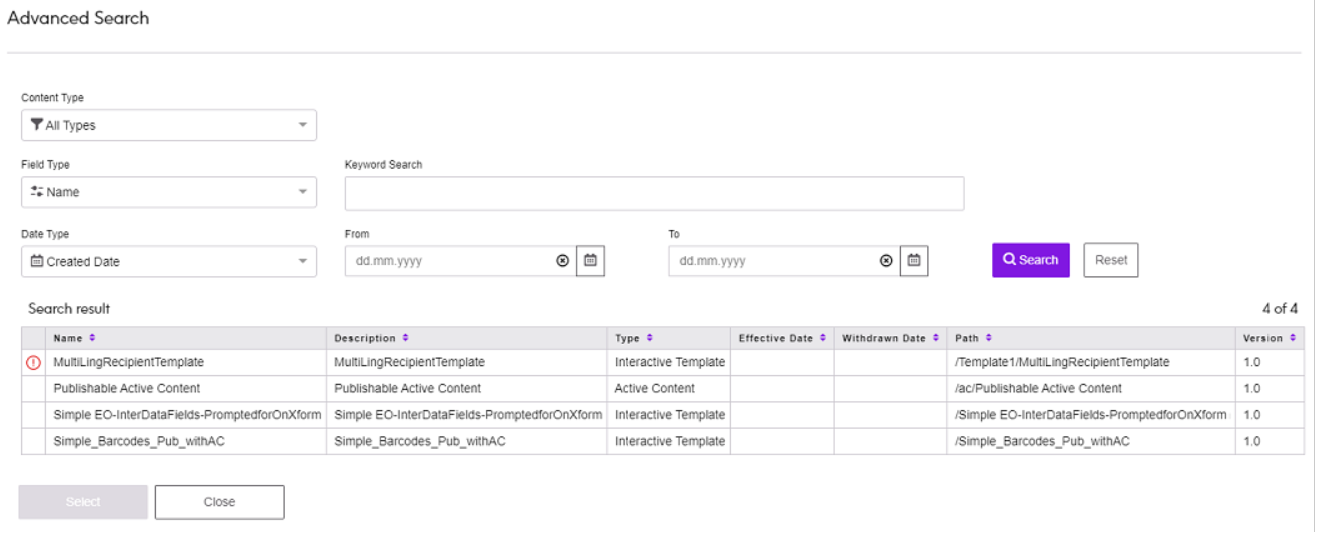This screenshot has width=1322, height=537.
Task: Sort results by Name column
Action: pyautogui.click(x=93, y=338)
